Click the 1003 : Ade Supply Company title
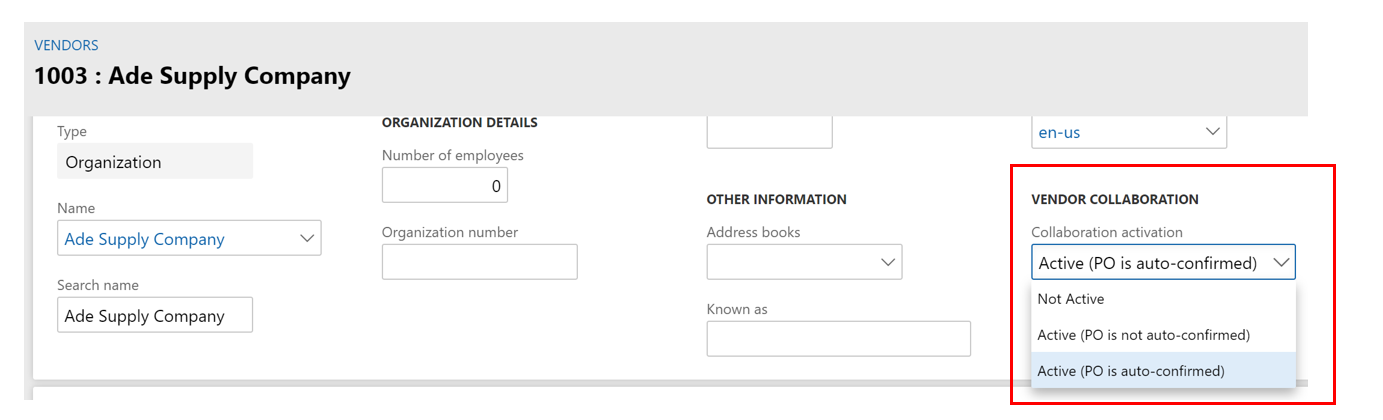The width and height of the screenshot is (1383, 420). click(192, 75)
